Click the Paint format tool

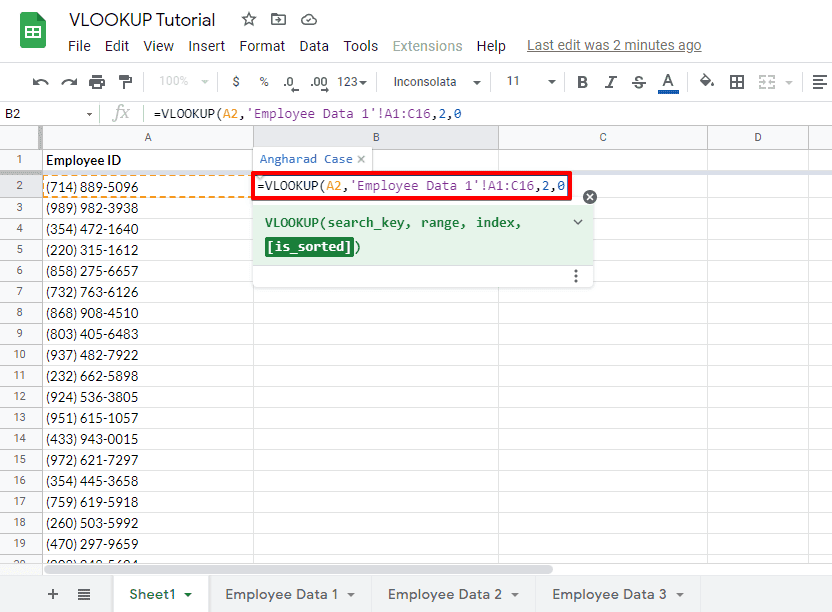pos(124,81)
